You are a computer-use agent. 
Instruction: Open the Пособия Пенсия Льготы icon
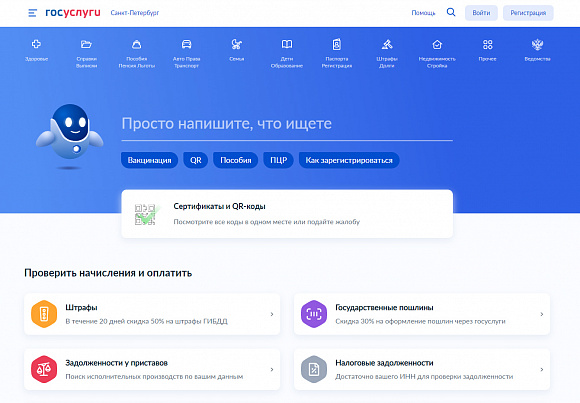click(136, 44)
